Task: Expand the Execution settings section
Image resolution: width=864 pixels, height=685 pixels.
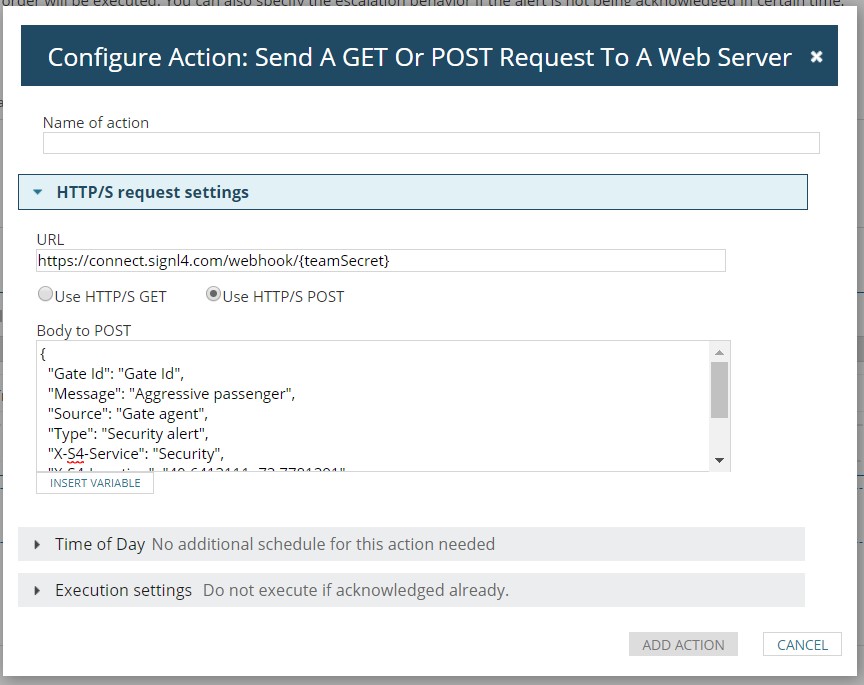Action: [x=37, y=590]
